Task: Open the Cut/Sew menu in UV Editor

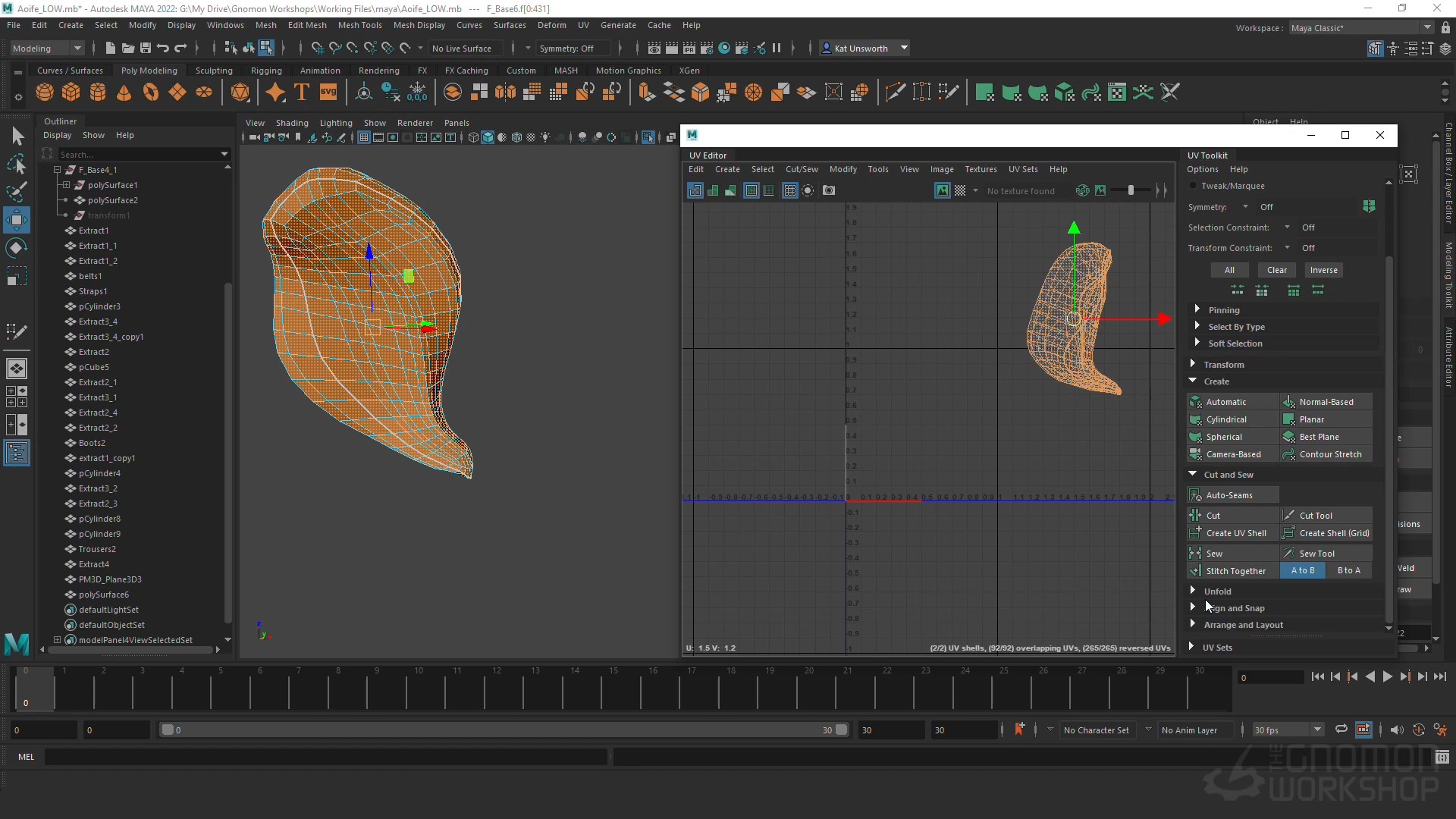Action: [801, 169]
